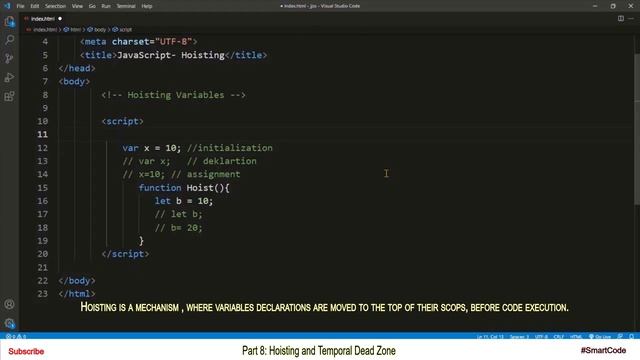Click the closing script tag line 20
The image size is (640, 360).
[125, 254]
